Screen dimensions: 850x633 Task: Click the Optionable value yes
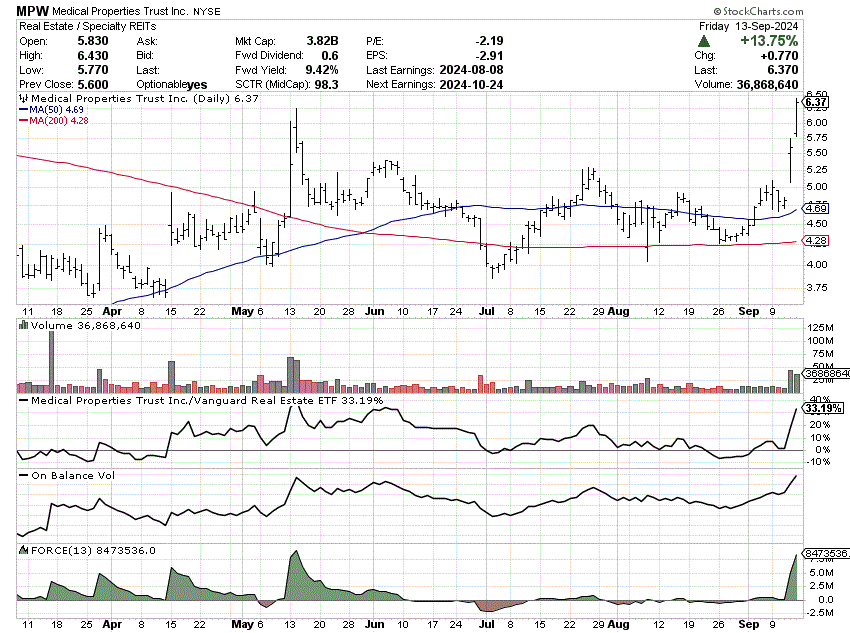tap(197, 85)
